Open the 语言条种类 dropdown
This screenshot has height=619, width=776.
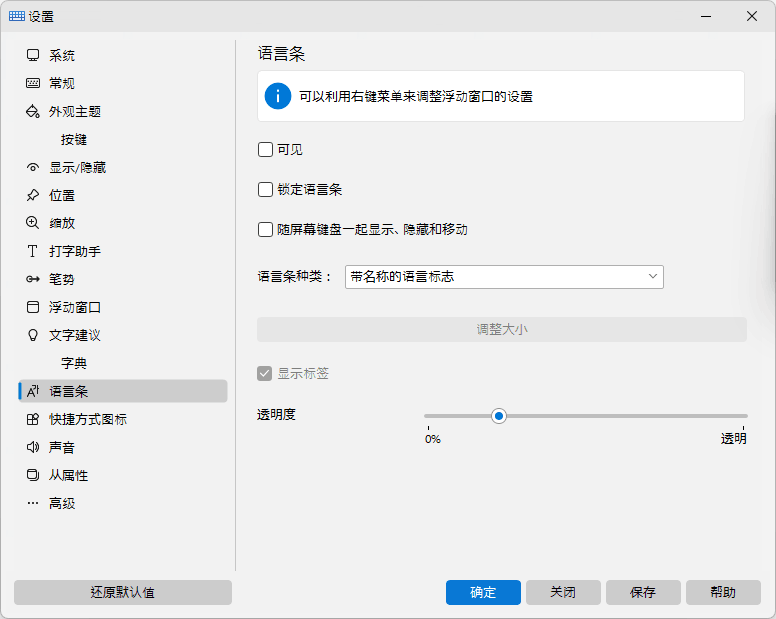(x=504, y=277)
